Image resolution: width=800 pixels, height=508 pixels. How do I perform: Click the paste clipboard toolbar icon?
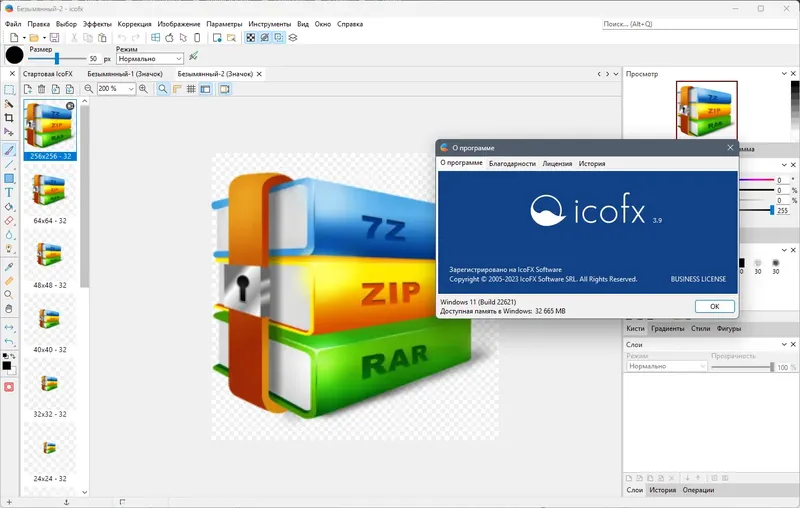[103, 38]
